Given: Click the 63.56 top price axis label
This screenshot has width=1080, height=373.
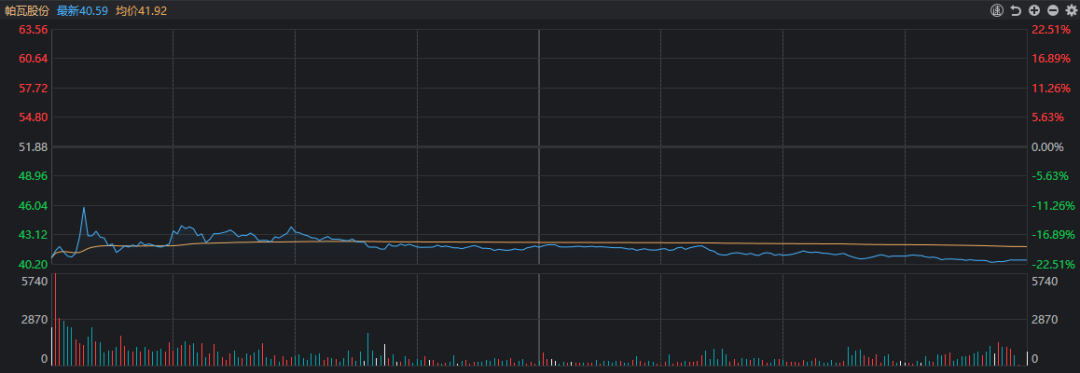Looking at the screenshot, I should tap(33, 30).
